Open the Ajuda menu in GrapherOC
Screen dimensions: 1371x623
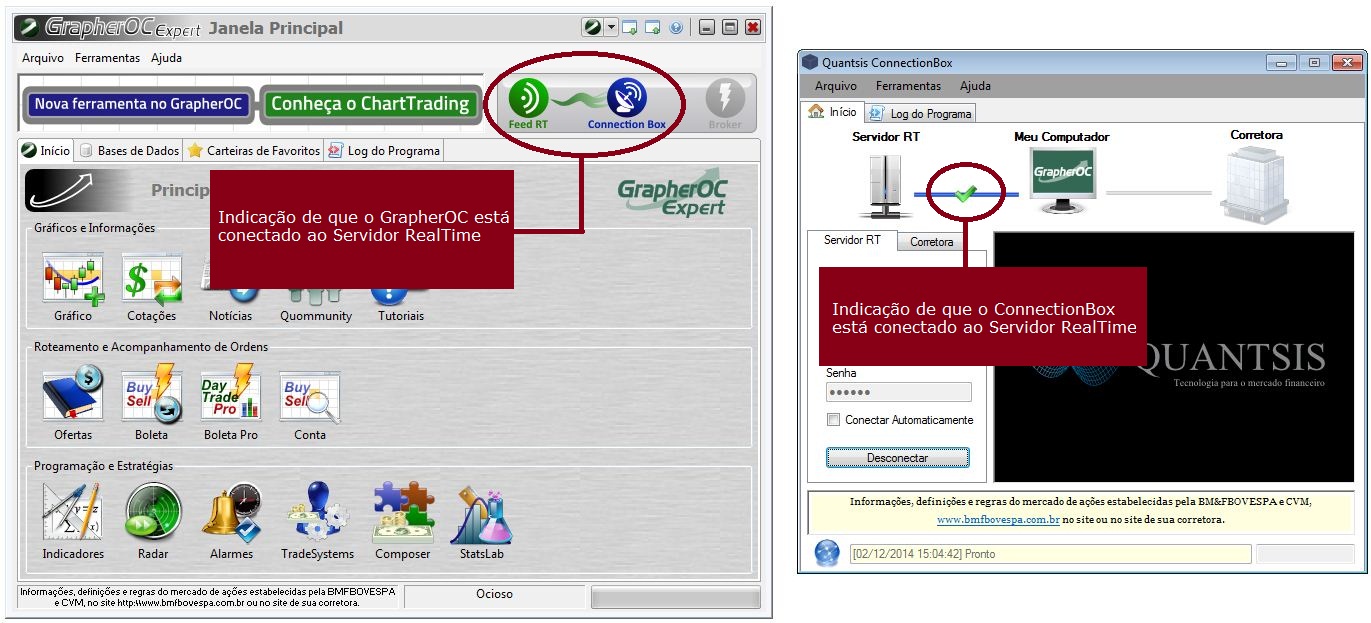pos(167,58)
